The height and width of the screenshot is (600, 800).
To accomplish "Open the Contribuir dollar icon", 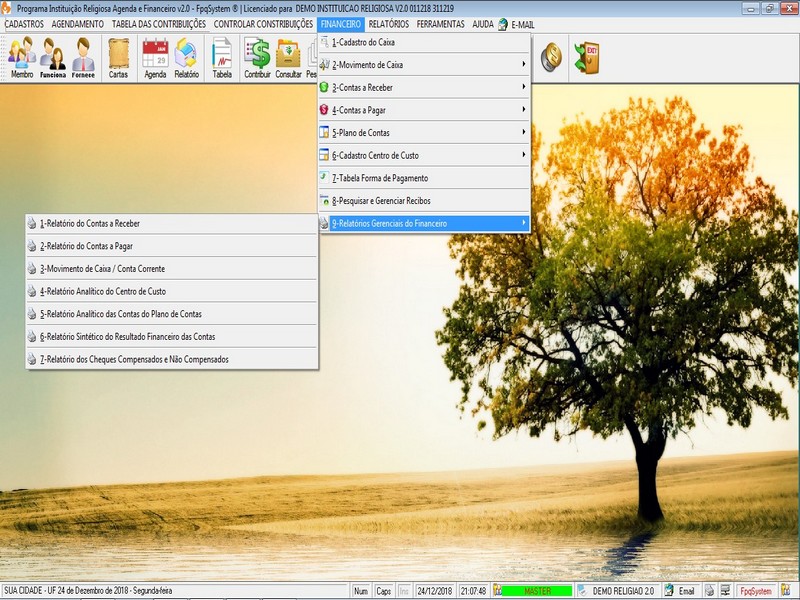I will (257, 58).
